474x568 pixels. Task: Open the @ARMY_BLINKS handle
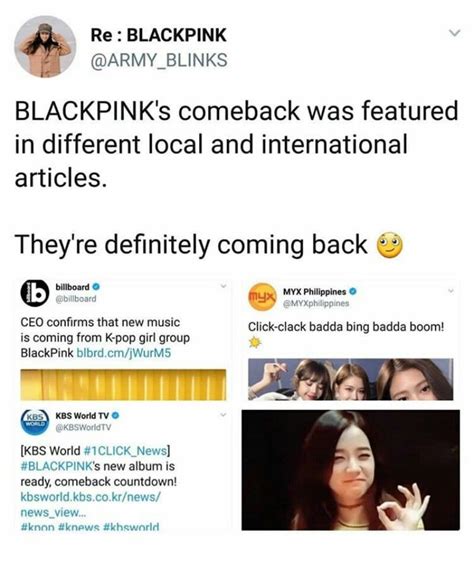click(159, 60)
